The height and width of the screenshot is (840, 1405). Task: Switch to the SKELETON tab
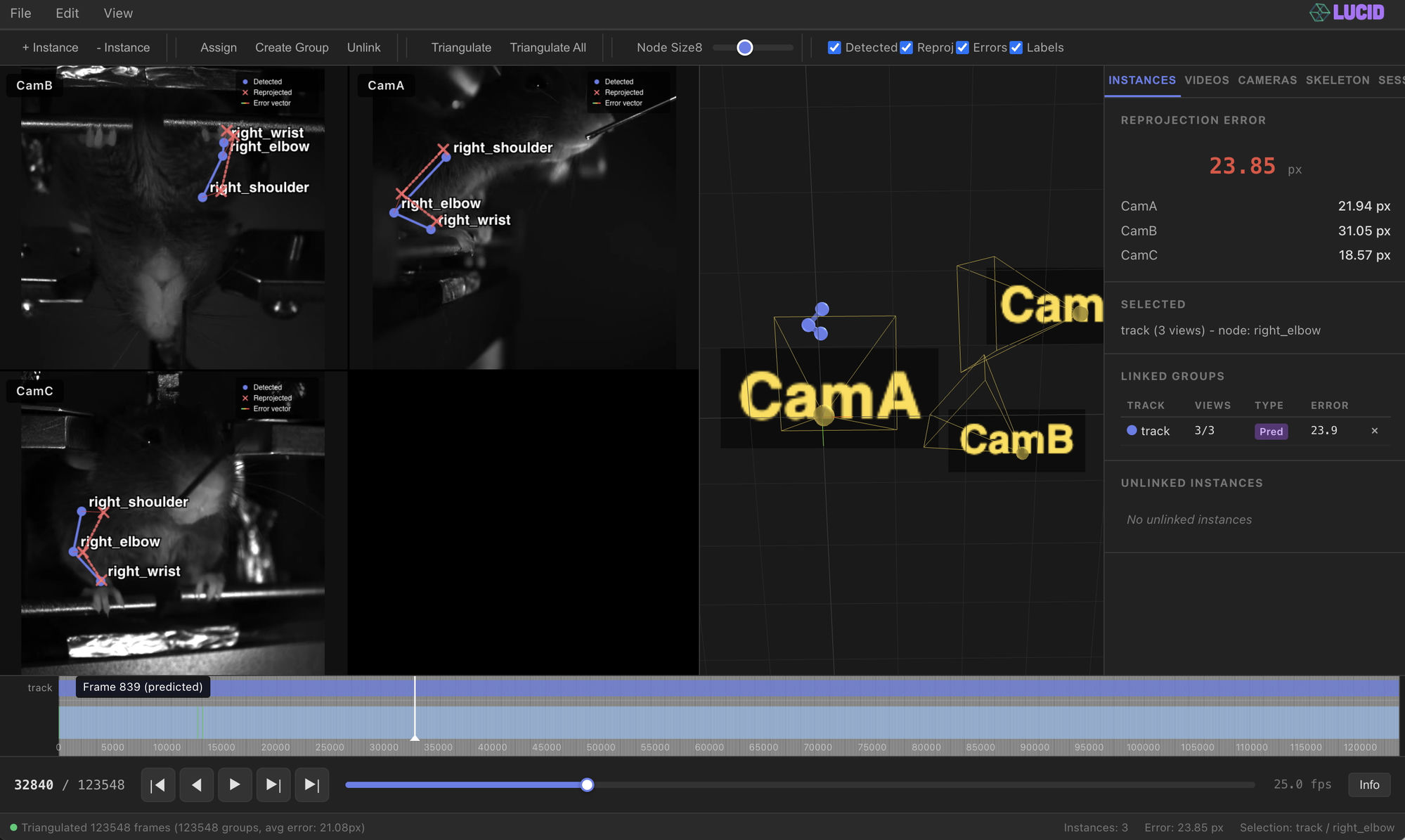[x=1337, y=80]
